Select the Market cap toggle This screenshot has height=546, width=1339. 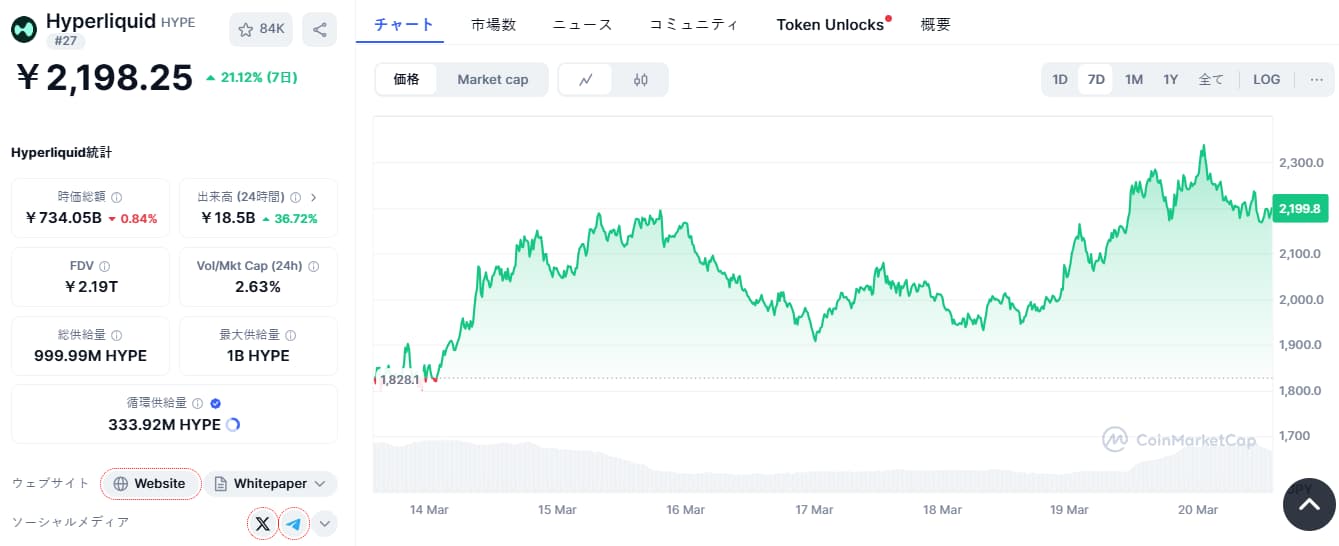coord(492,80)
